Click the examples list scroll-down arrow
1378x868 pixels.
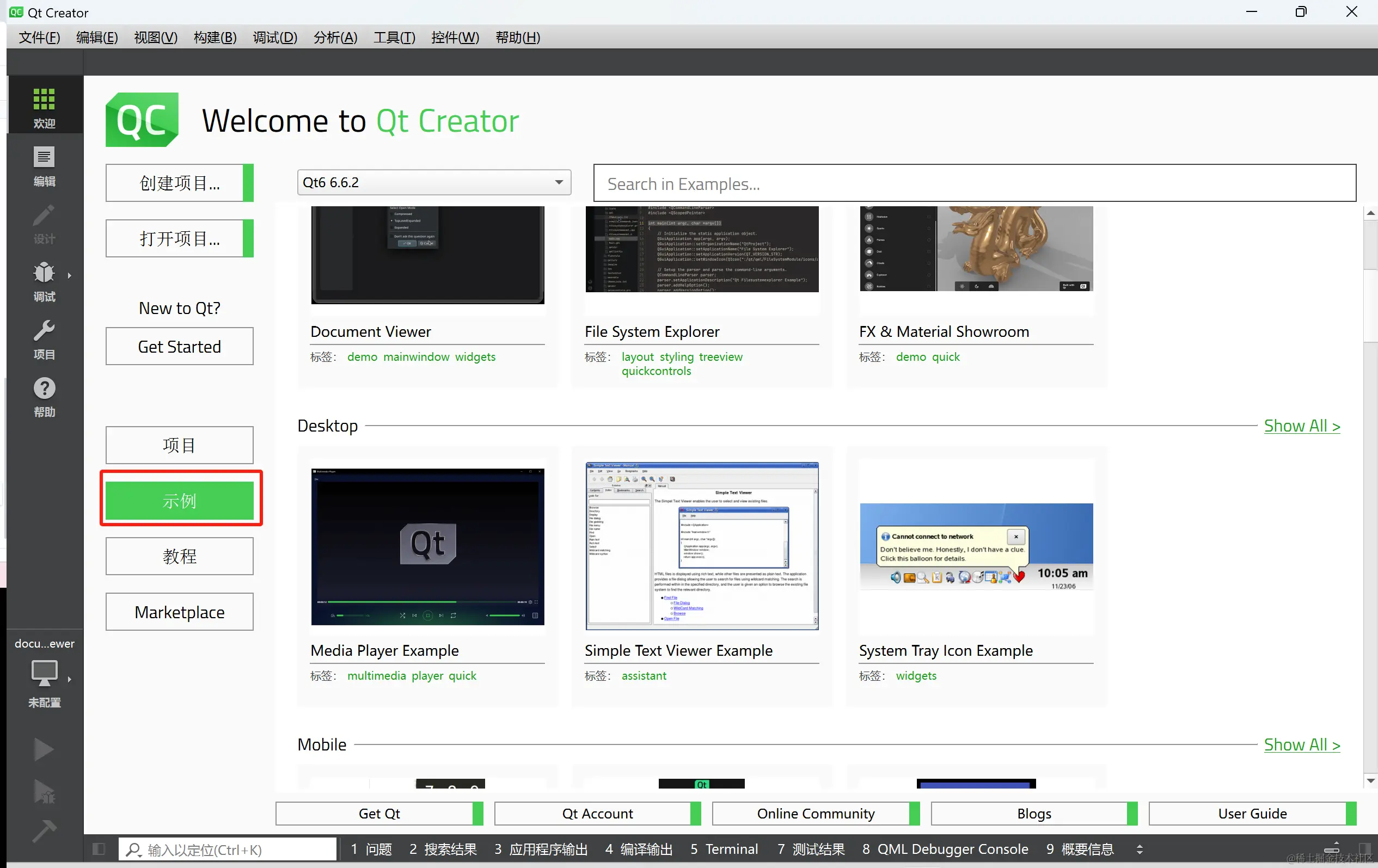[x=1370, y=780]
